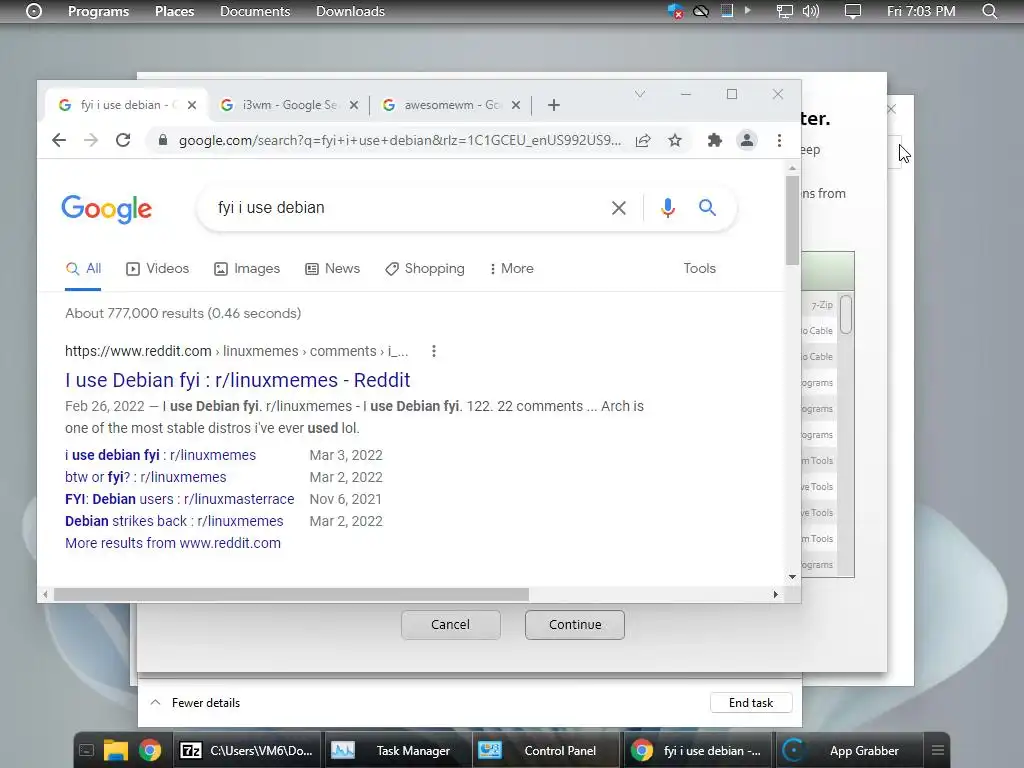Click the scroll-down arrow in Chrome

point(792,577)
